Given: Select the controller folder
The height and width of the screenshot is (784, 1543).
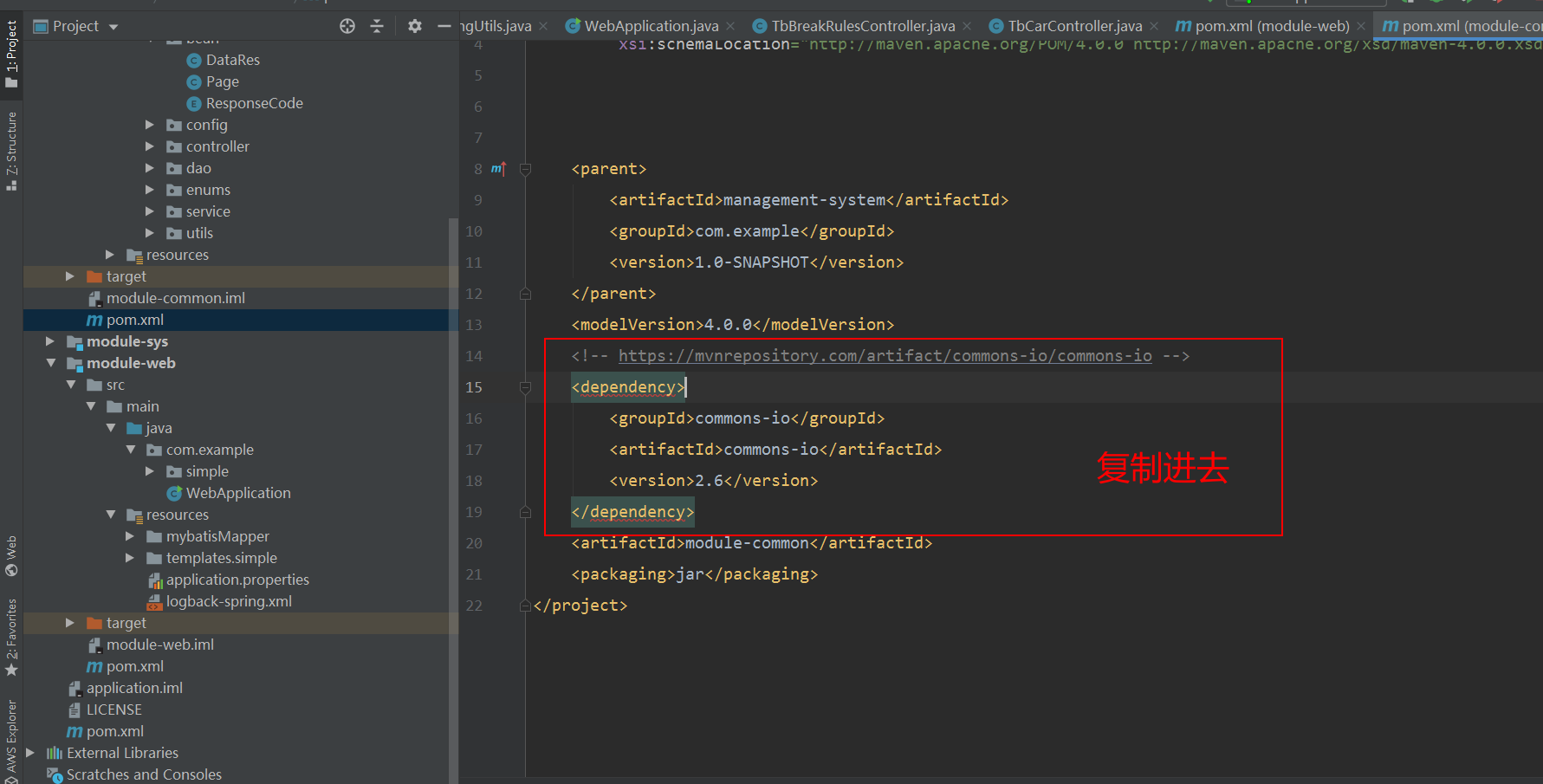Looking at the screenshot, I should (x=217, y=146).
